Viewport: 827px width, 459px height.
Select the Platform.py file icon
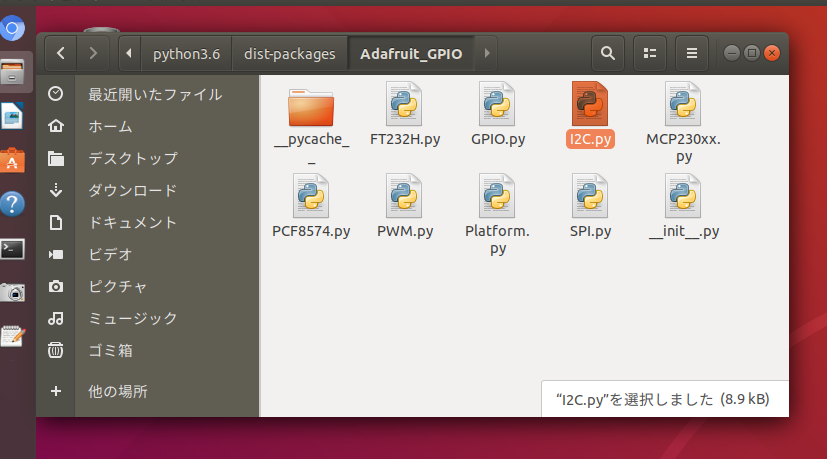tap(497, 196)
